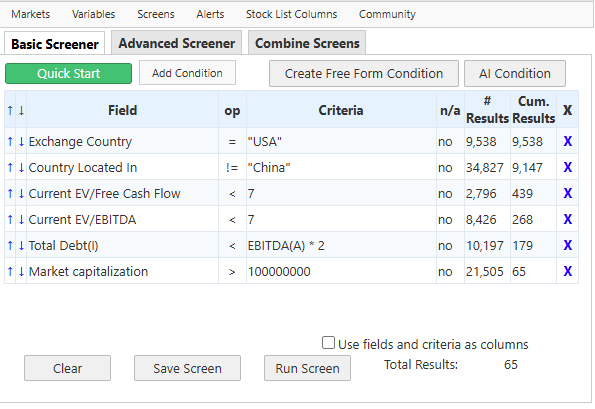Switch to Combine Screens tab
The height and width of the screenshot is (409, 595).
(x=307, y=43)
